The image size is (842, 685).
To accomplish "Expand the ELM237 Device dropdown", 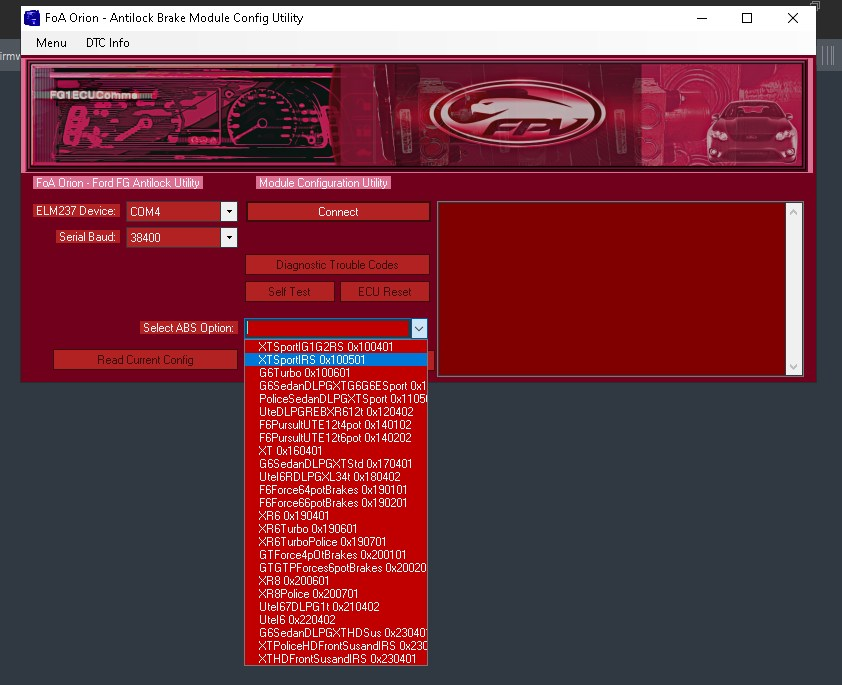I will click(x=230, y=211).
